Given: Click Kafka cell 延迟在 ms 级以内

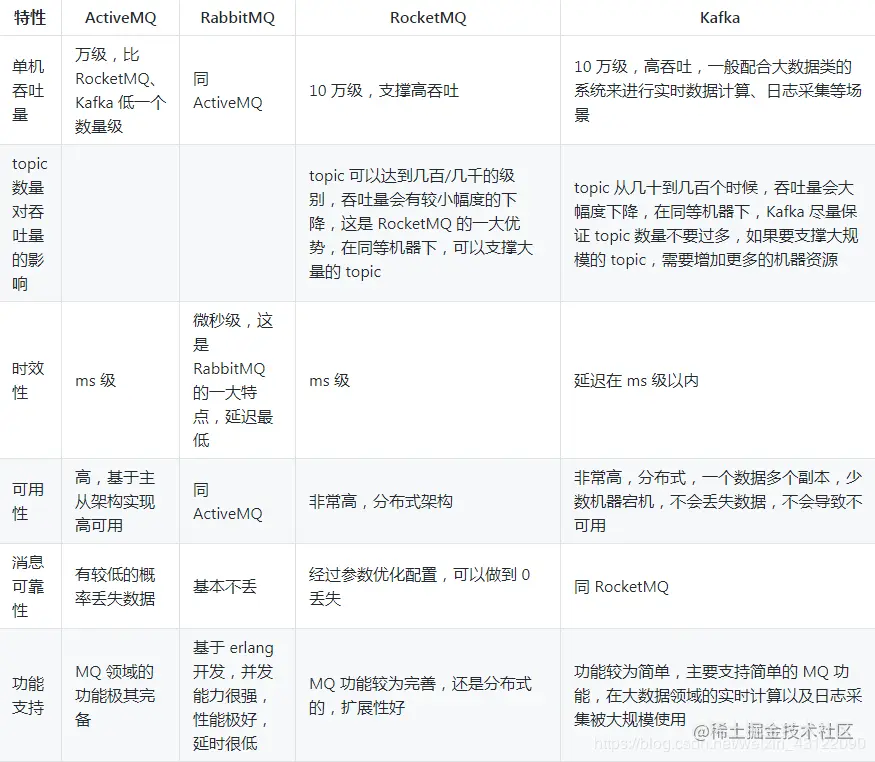Looking at the screenshot, I should pyautogui.click(x=718, y=380).
